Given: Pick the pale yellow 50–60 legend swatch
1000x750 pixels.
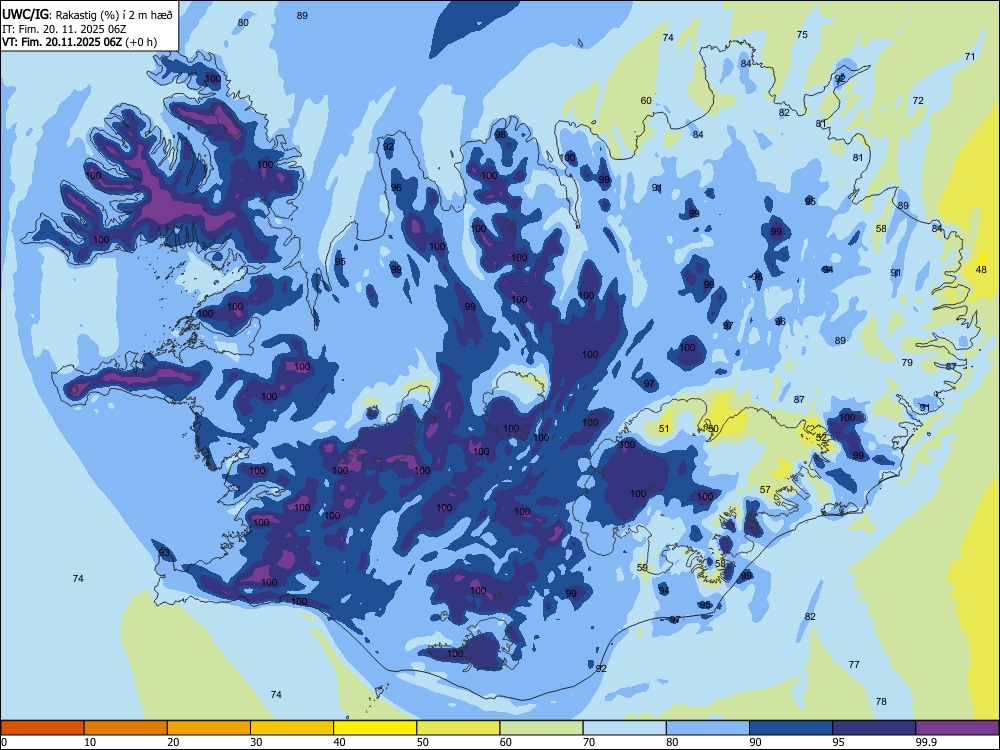Looking at the screenshot, I should [x=458, y=728].
